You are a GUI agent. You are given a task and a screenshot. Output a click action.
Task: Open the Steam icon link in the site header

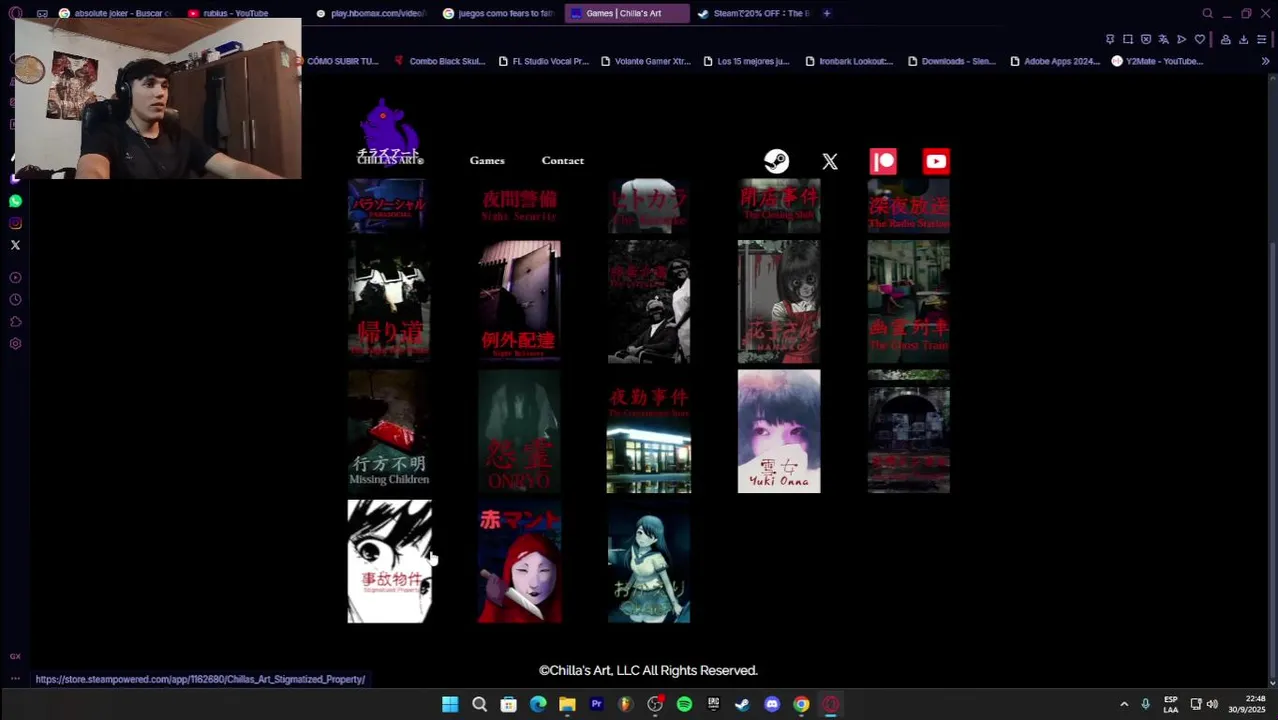776,161
